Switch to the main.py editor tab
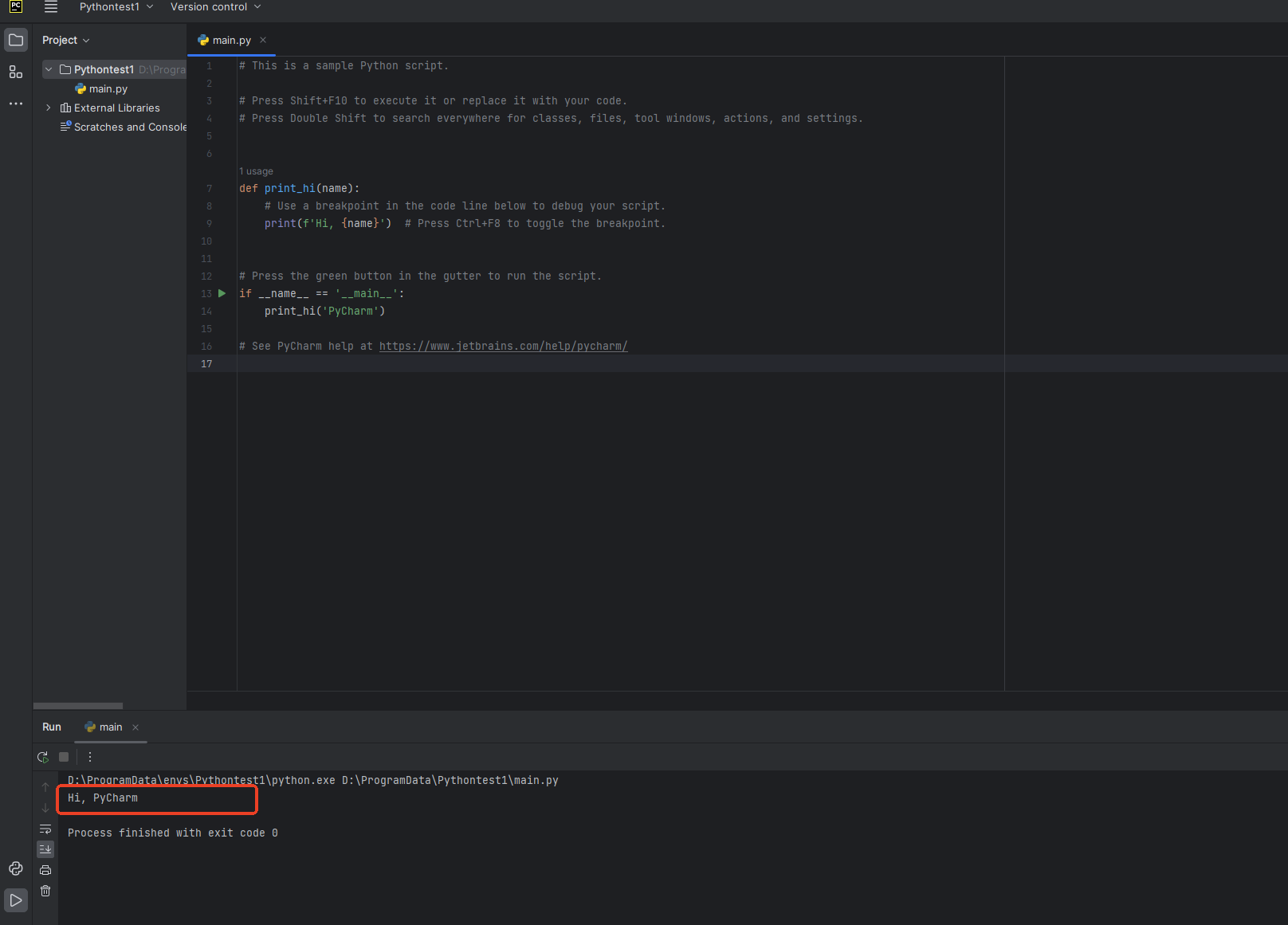This screenshot has width=1288, height=925. point(230,40)
